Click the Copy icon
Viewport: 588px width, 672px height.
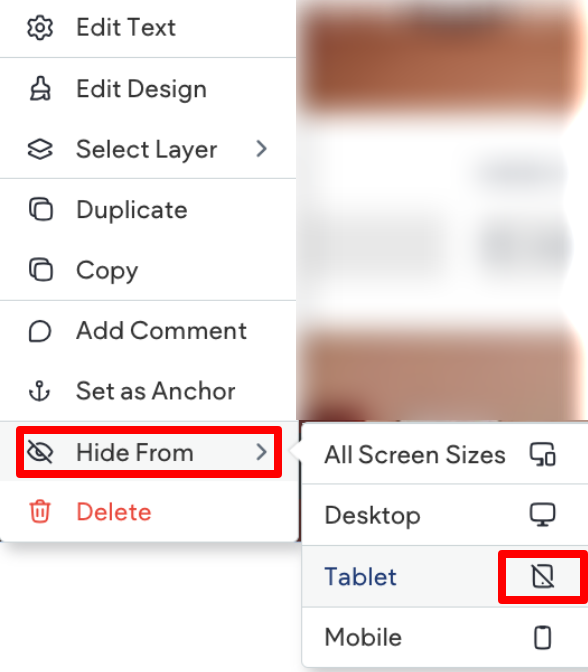coord(41,270)
